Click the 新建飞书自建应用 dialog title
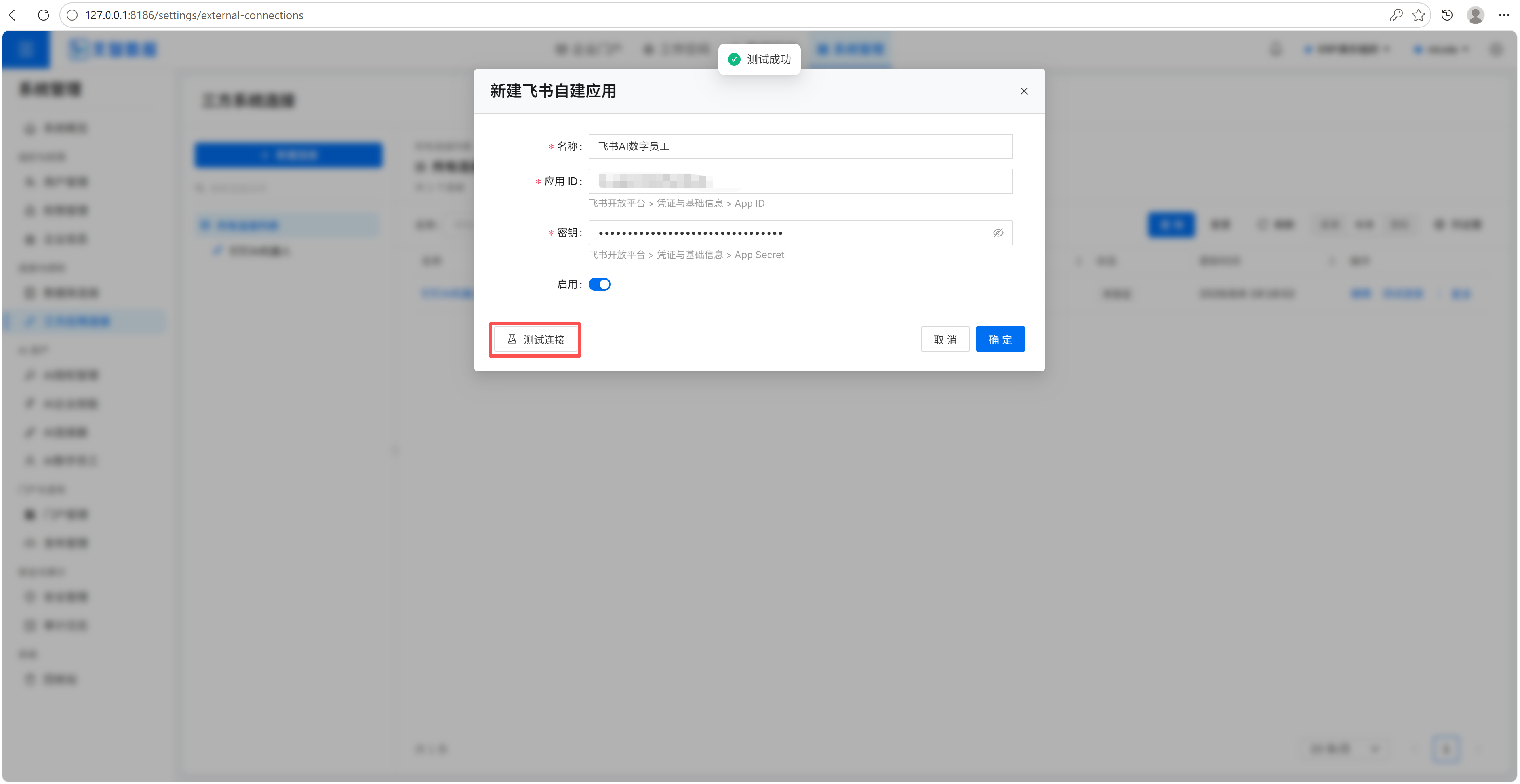This screenshot has width=1520, height=784. point(553,91)
